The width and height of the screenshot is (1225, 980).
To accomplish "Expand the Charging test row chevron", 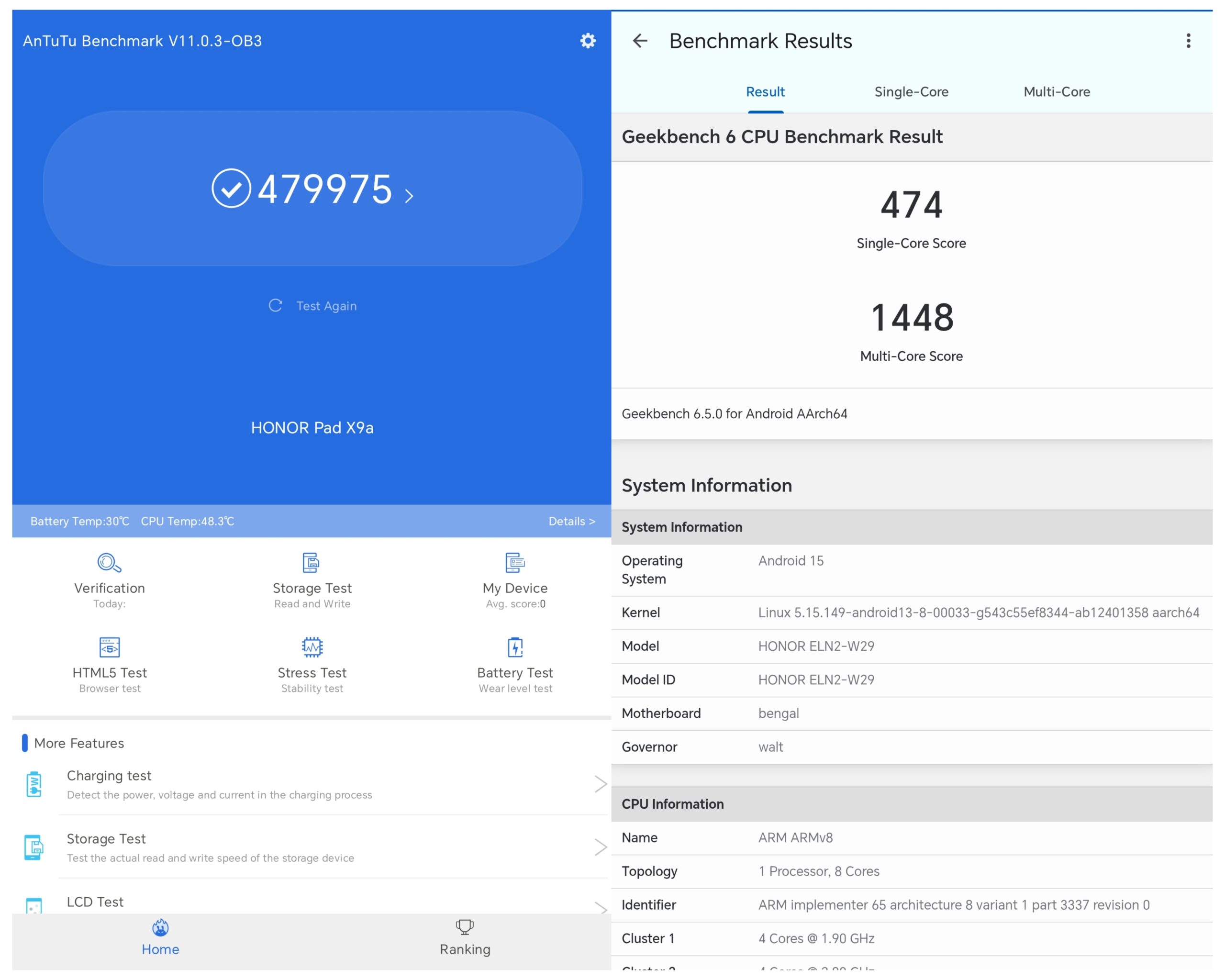I will pyautogui.click(x=600, y=785).
